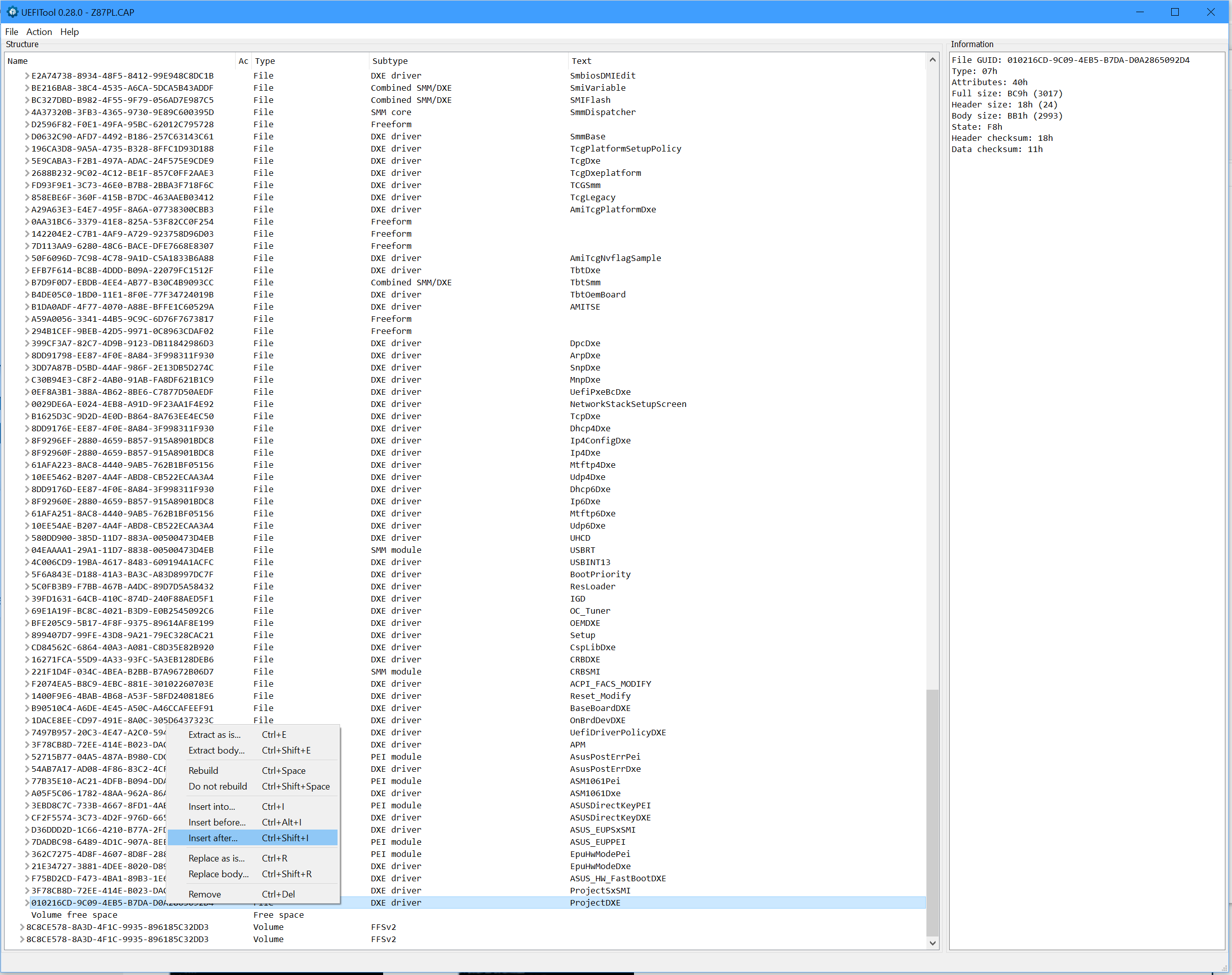Click the UEFITool app icon in title bar
The width and height of the screenshot is (1232, 975).
(12, 12)
